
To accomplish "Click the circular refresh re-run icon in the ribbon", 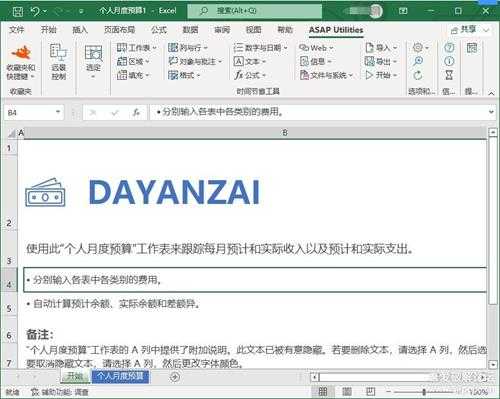I will tap(418, 75).
